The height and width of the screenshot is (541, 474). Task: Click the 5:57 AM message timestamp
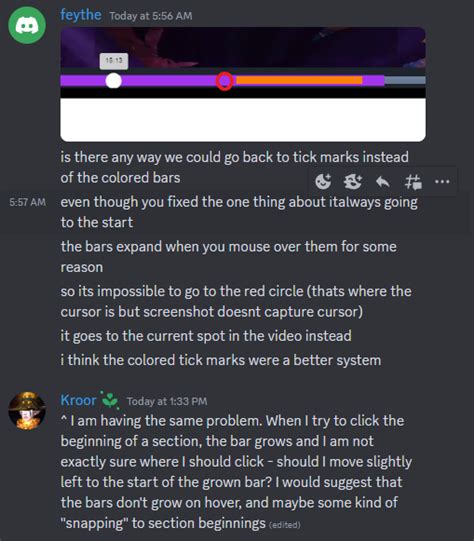[x=28, y=202]
